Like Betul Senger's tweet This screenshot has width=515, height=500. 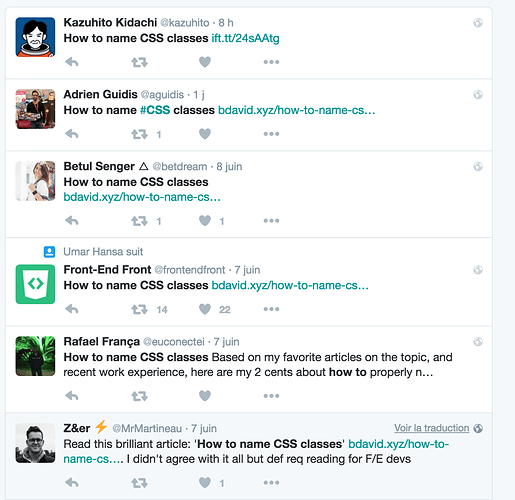click(205, 221)
